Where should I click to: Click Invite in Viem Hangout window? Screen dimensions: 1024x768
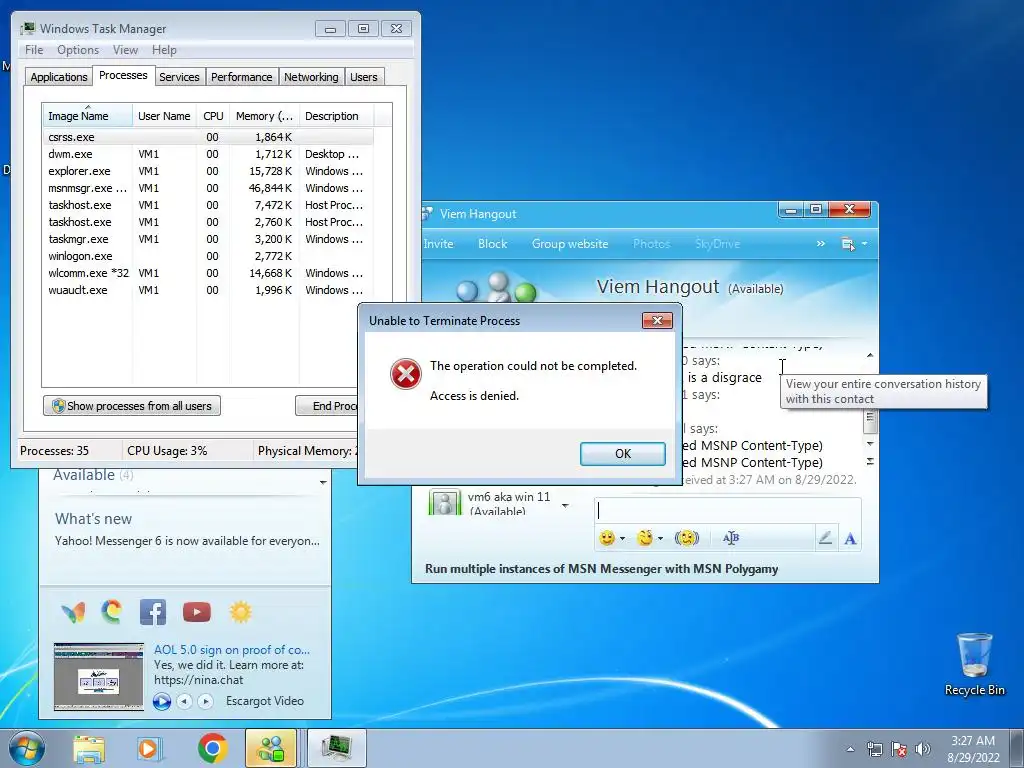[438, 244]
